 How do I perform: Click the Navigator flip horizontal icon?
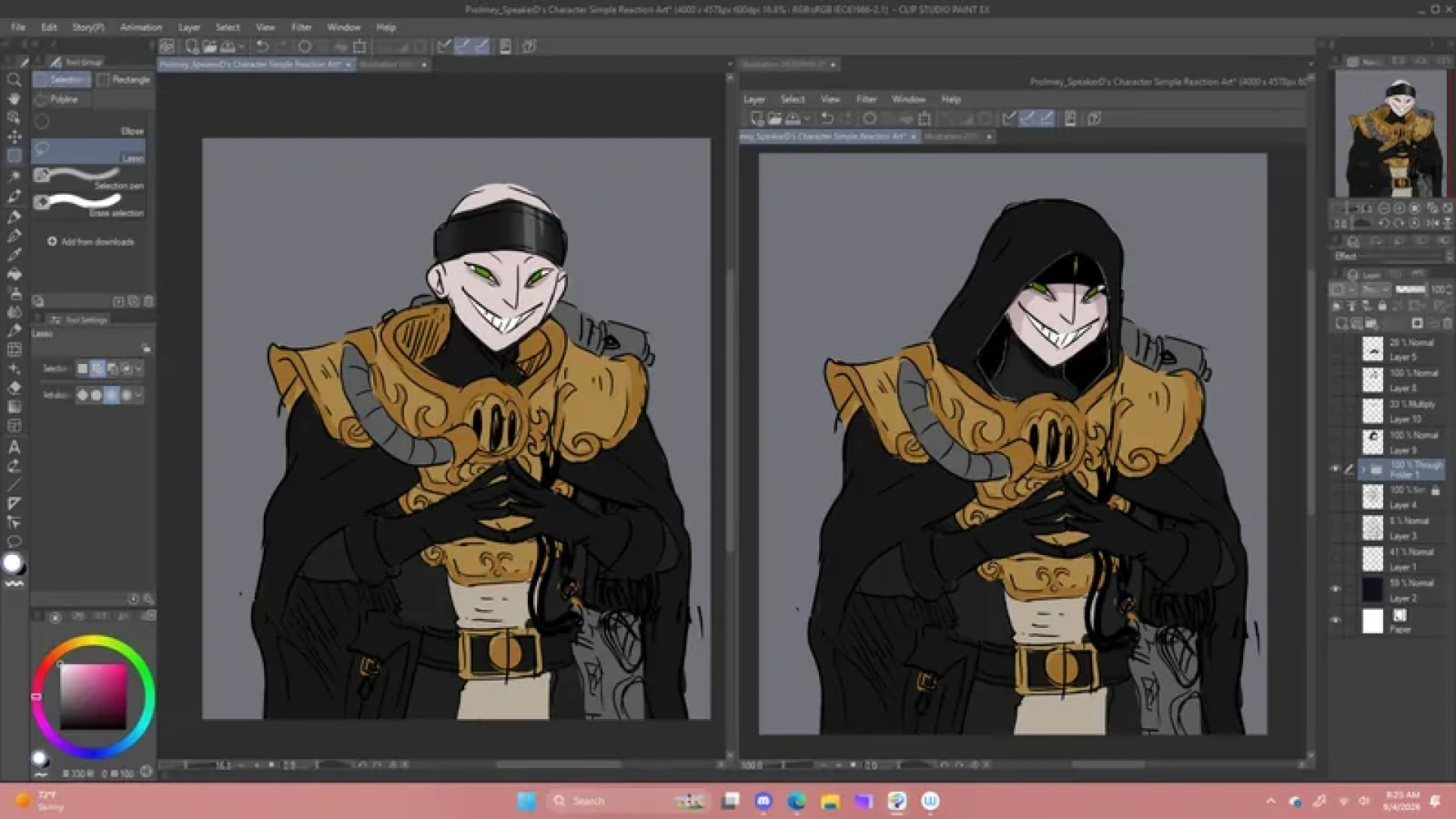pos(1432,223)
